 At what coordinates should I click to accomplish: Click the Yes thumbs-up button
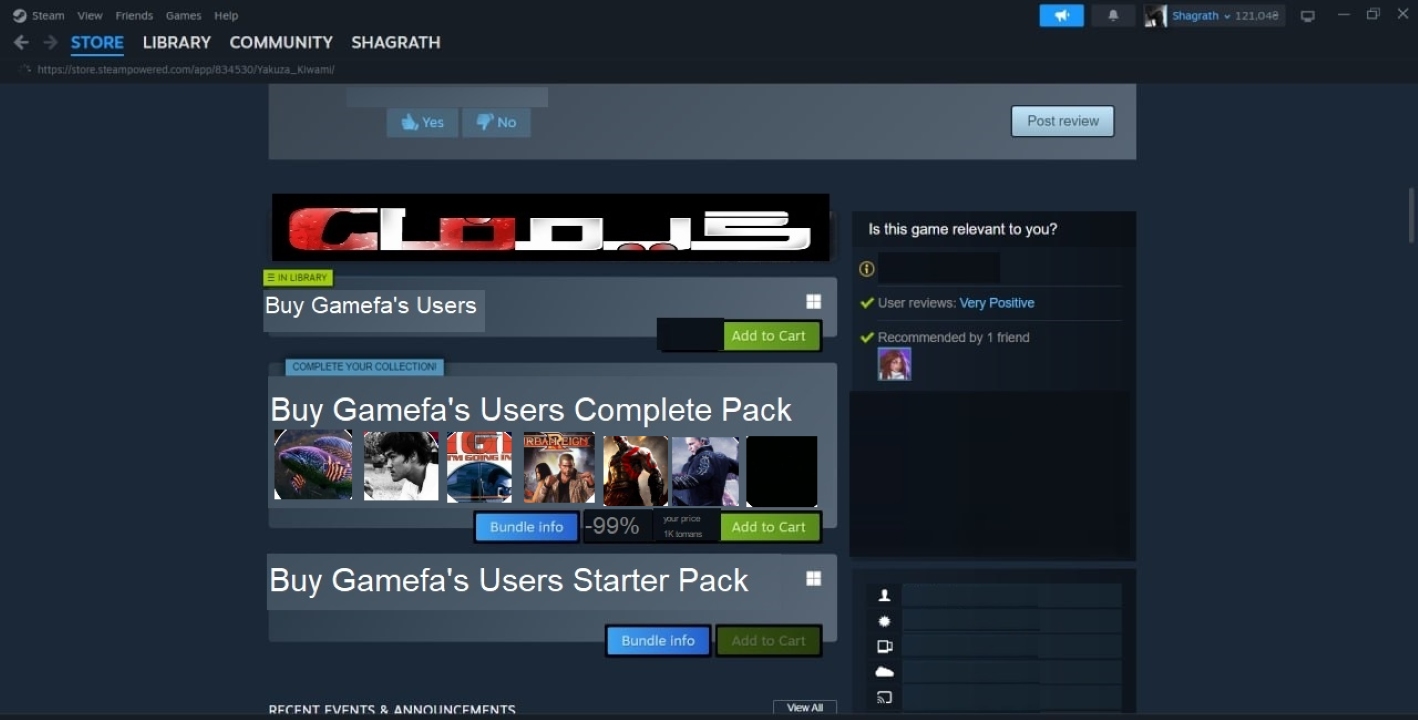pyautogui.click(x=422, y=122)
